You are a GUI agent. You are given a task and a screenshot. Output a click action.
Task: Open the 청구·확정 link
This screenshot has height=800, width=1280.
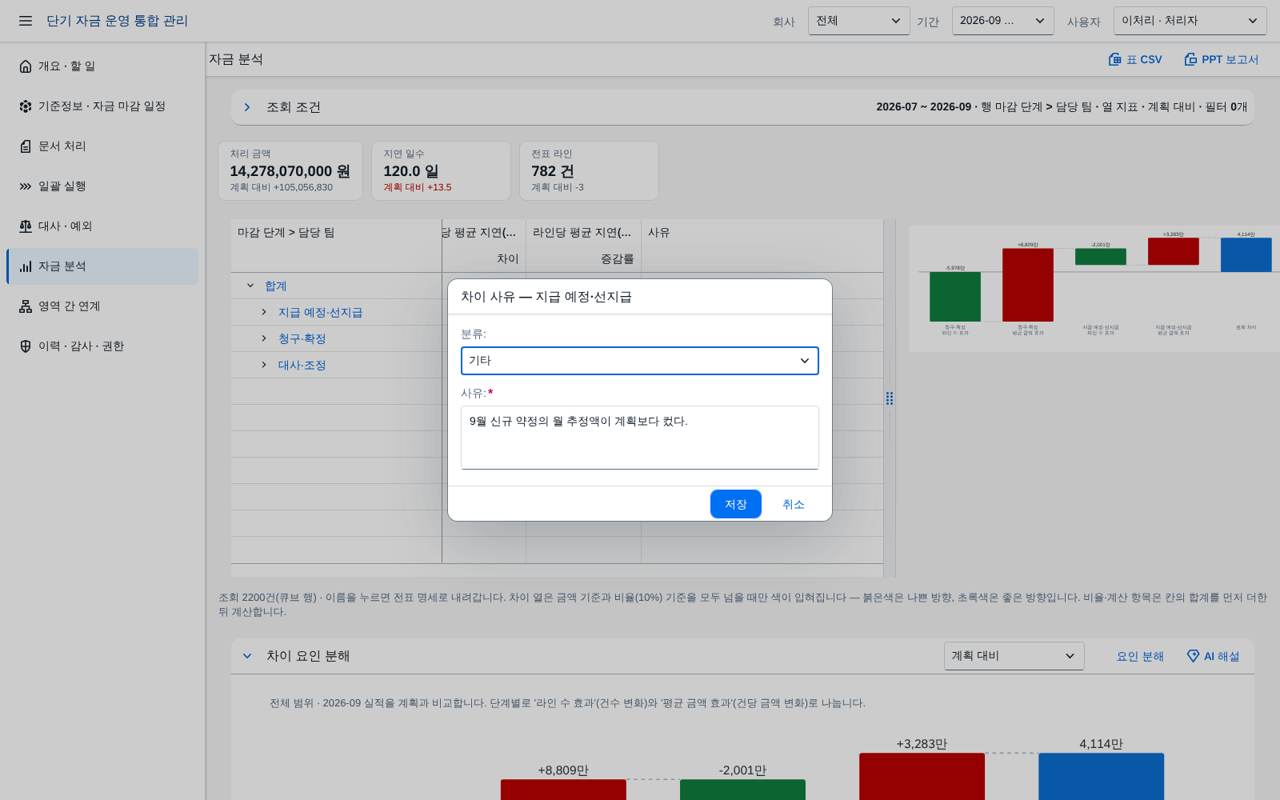[x=302, y=339]
